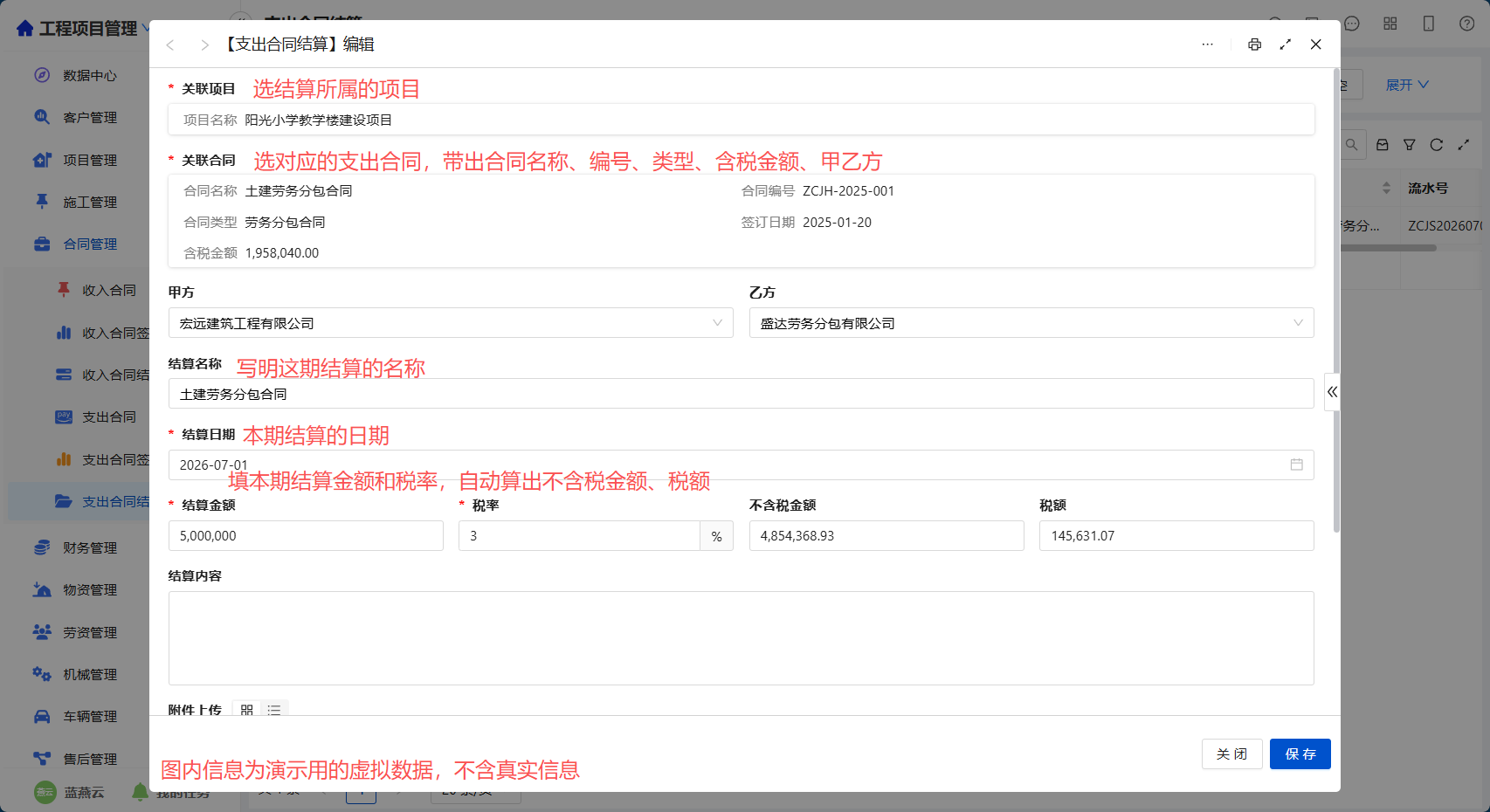This screenshot has height=812, width=1490.
Task: Click into the 结算名称 text field
Action: [x=742, y=394]
